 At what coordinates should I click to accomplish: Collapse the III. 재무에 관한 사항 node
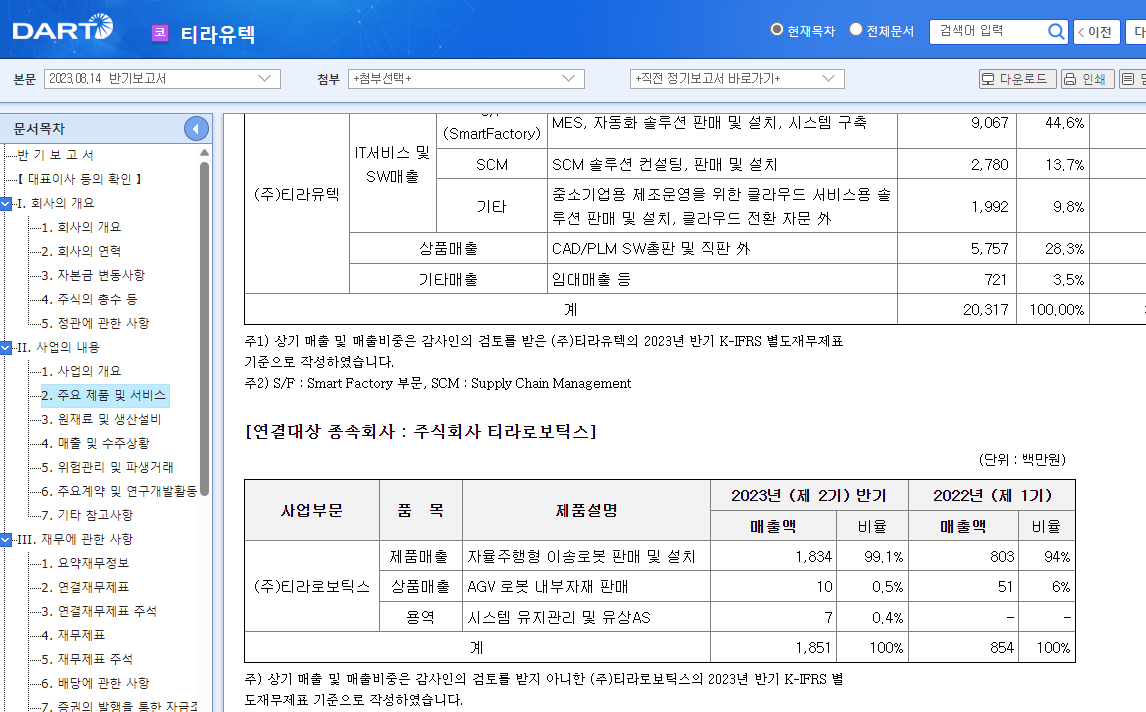pyautogui.click(x=6, y=539)
